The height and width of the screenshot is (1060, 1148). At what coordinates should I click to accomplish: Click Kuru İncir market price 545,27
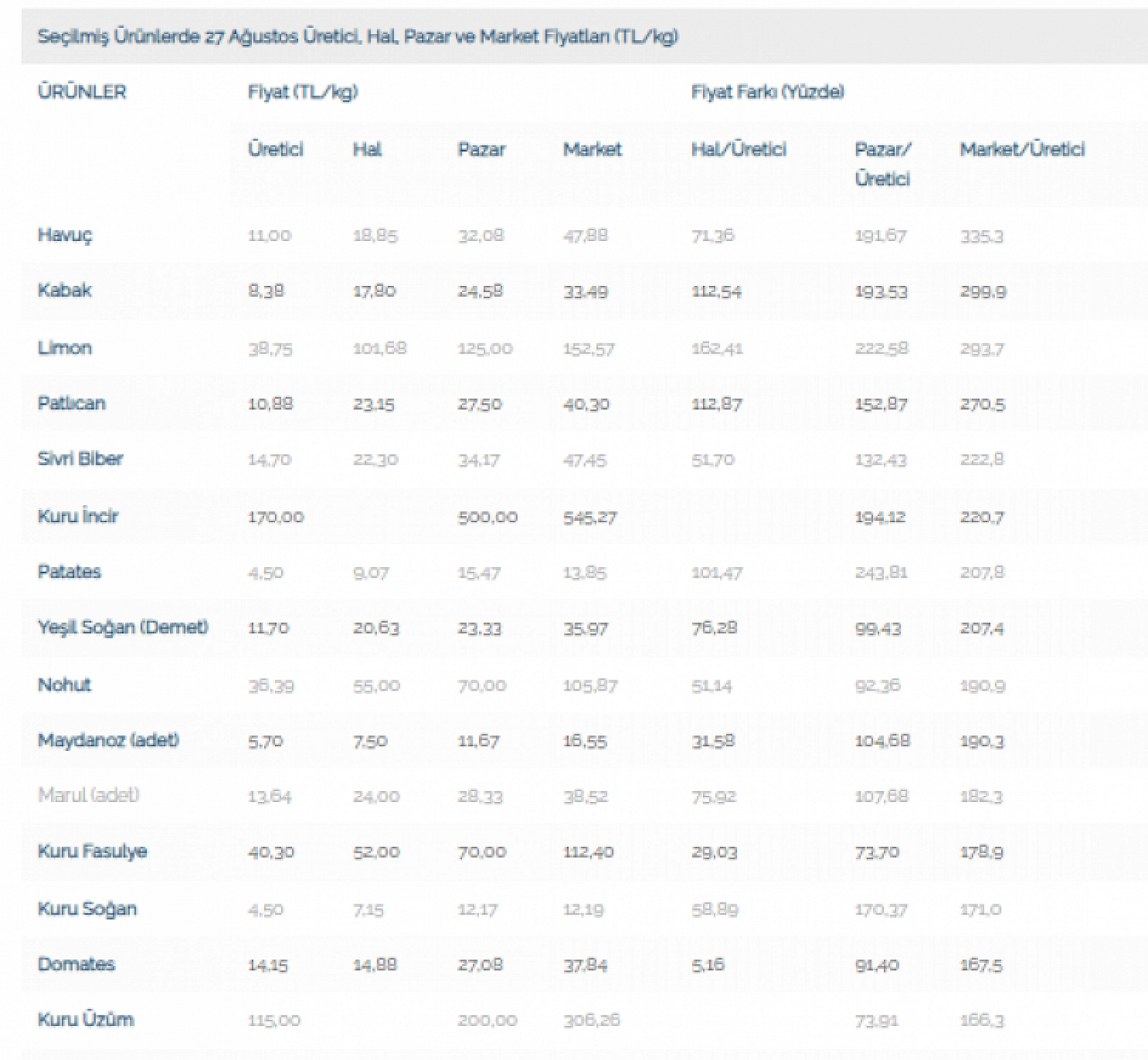click(x=589, y=517)
